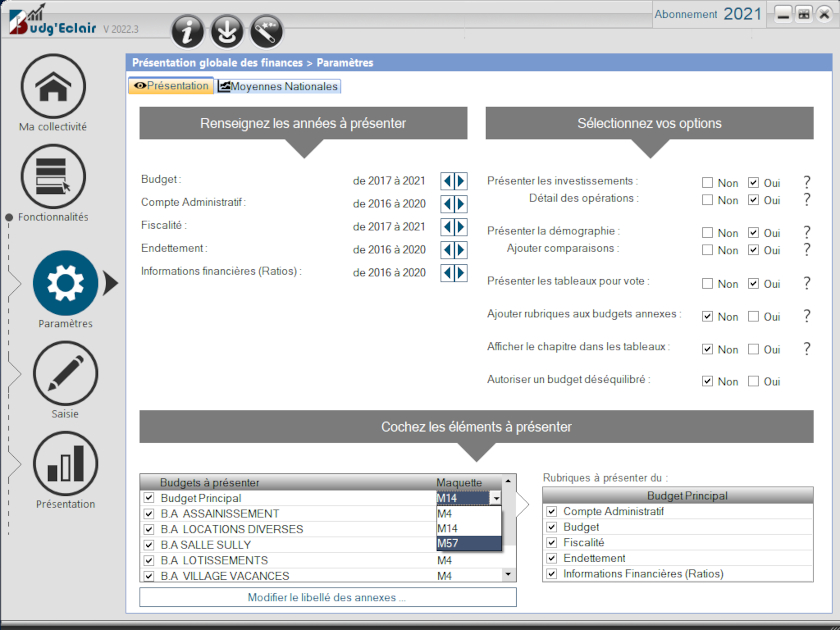Image resolution: width=840 pixels, height=630 pixels.
Task: Click the download arrow icon in toolbar
Action: pos(227,32)
